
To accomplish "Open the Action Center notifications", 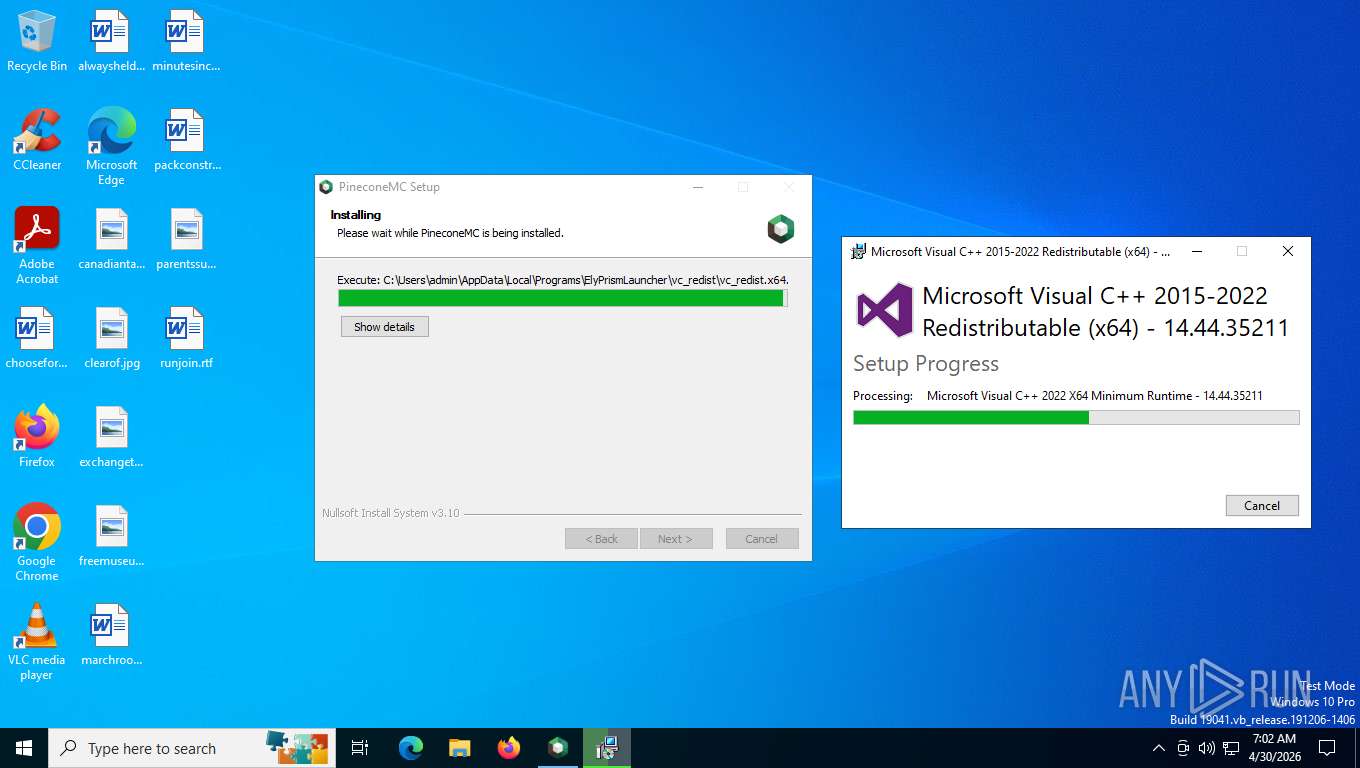I will pyautogui.click(x=1327, y=748).
